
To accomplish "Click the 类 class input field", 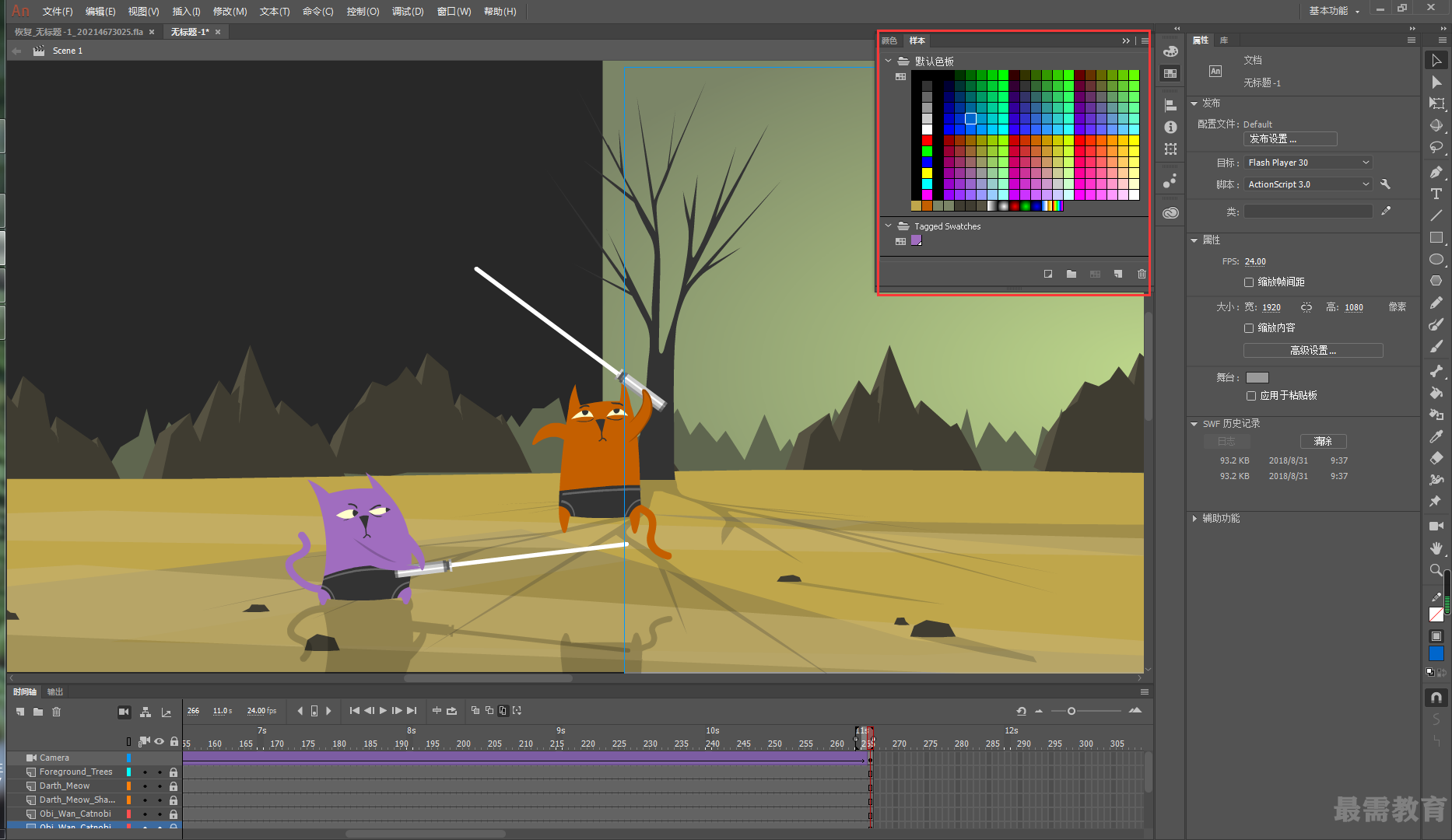I will [x=1308, y=212].
